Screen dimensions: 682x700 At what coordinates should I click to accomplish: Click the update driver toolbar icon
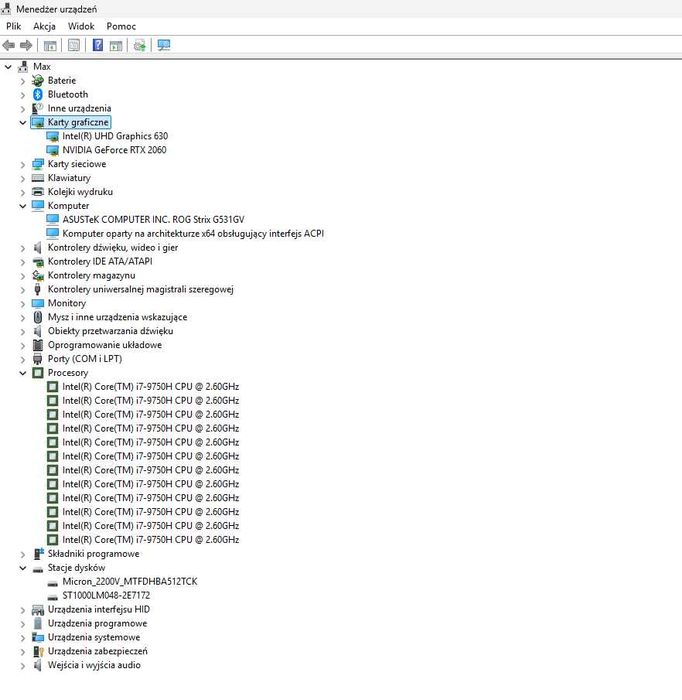(x=140, y=45)
